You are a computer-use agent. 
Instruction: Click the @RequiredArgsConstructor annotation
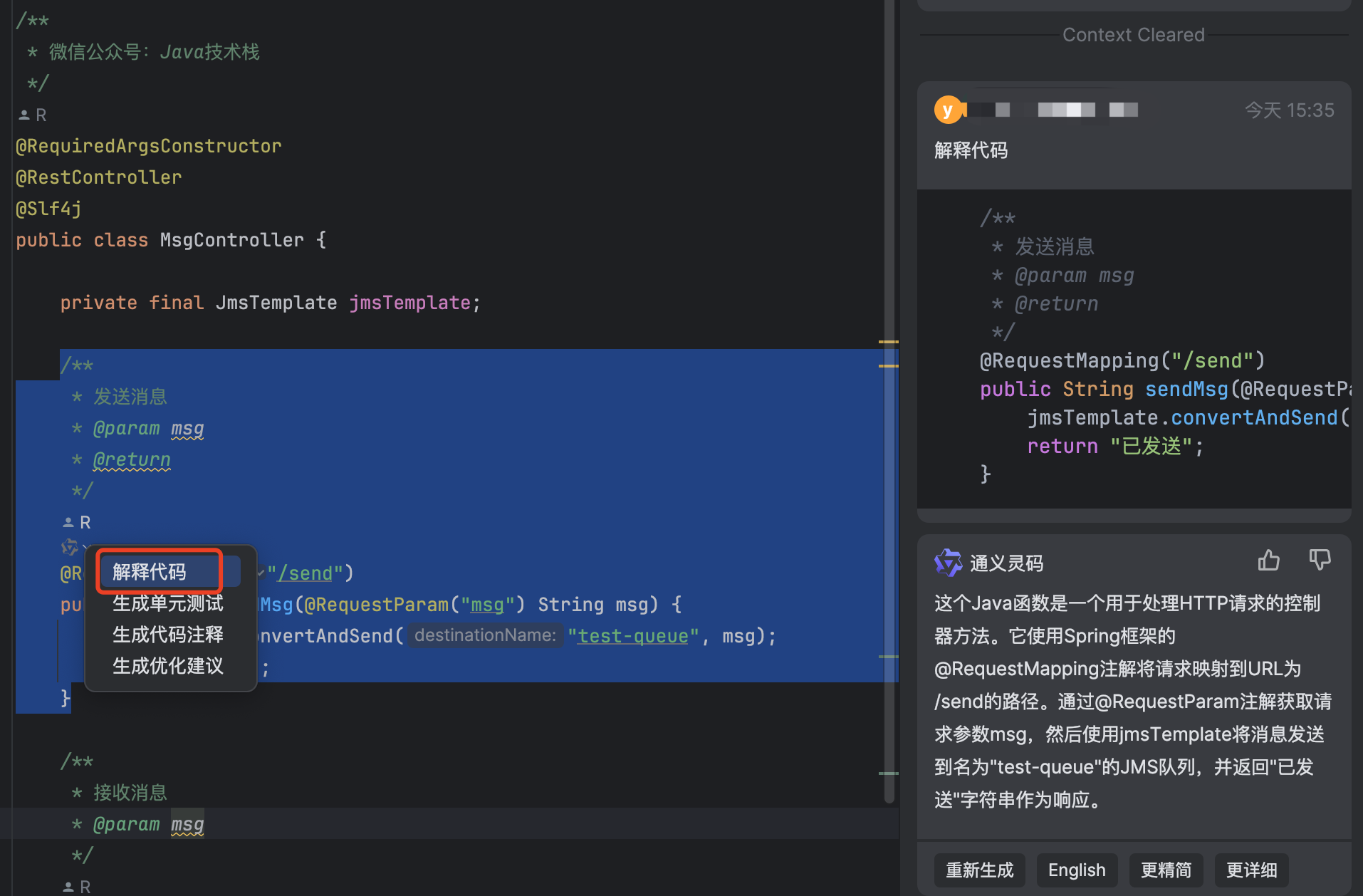point(149,146)
